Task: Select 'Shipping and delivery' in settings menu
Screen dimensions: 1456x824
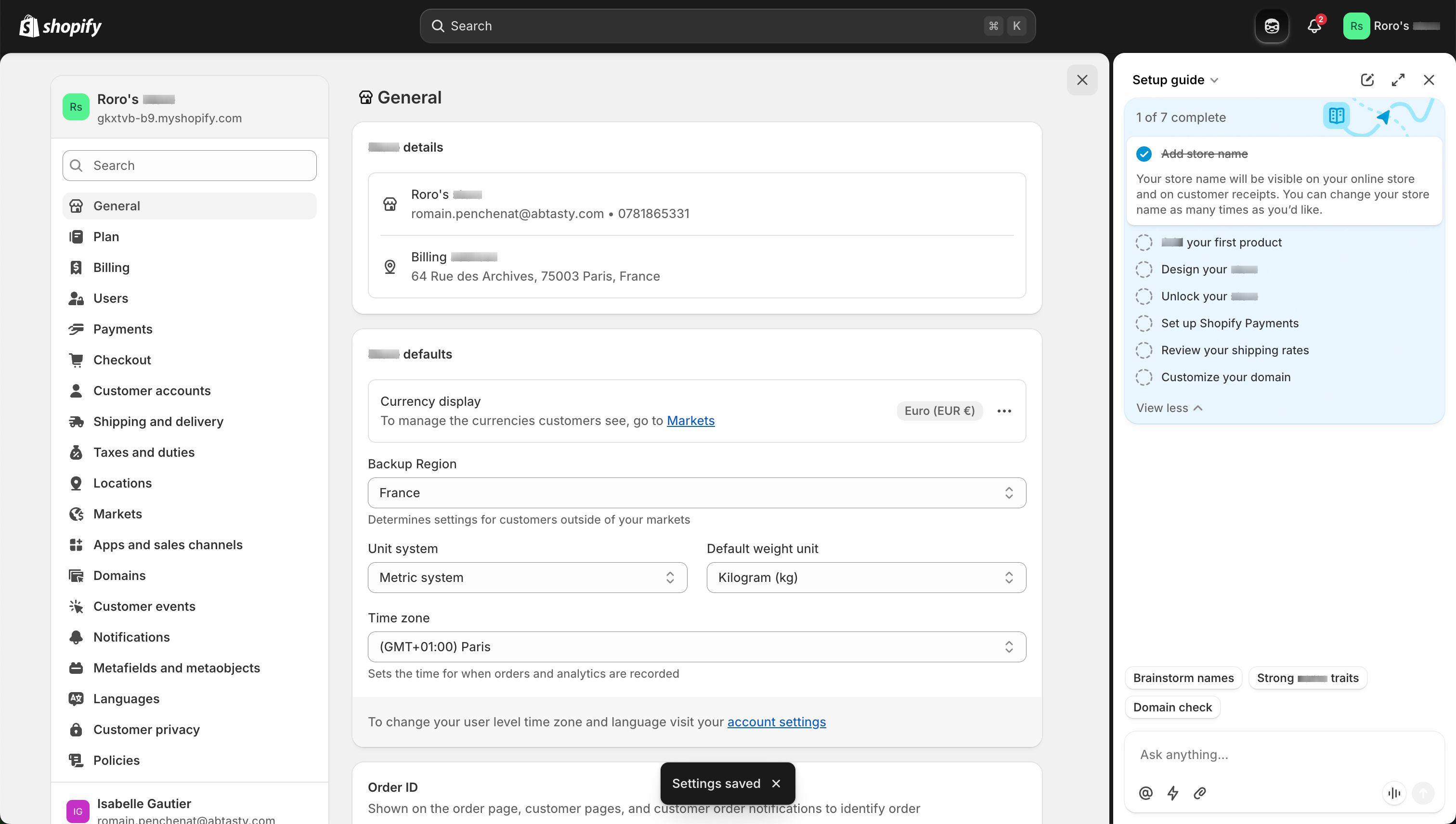Action: [x=158, y=421]
